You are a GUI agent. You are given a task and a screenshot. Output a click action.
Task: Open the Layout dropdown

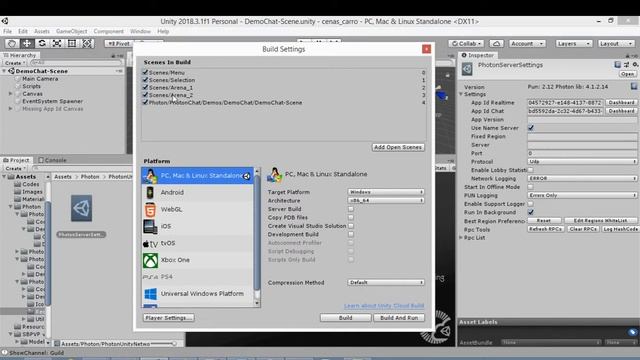pyautogui.click(x=616, y=43)
